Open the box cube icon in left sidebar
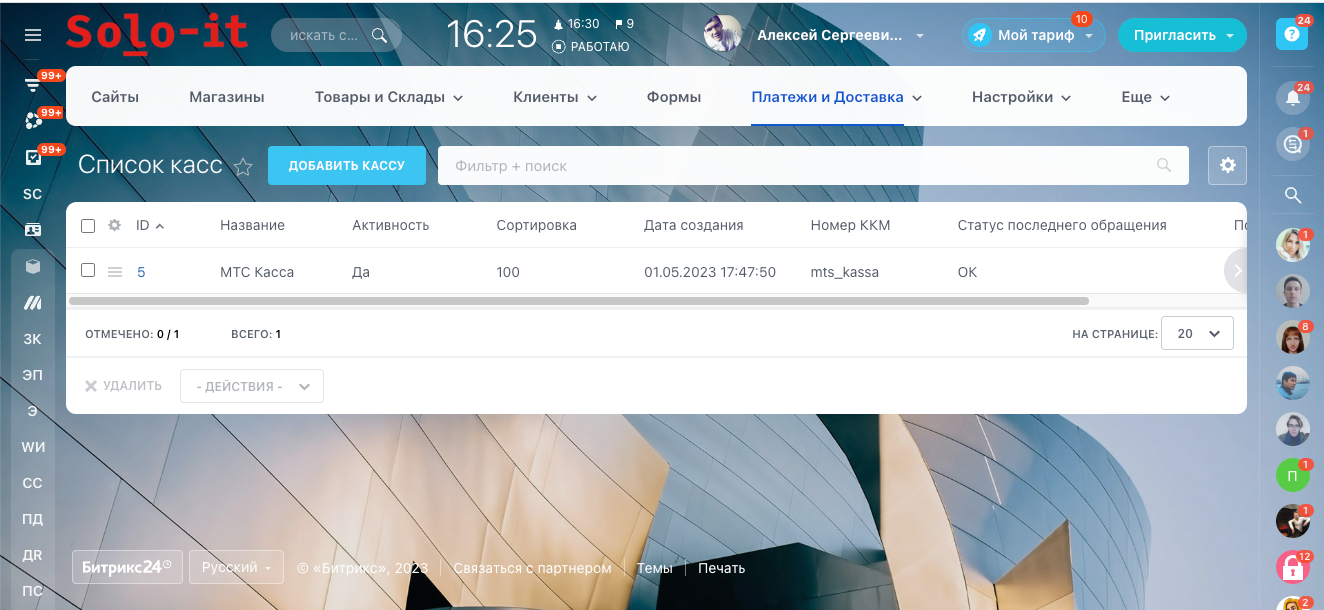 [x=33, y=266]
